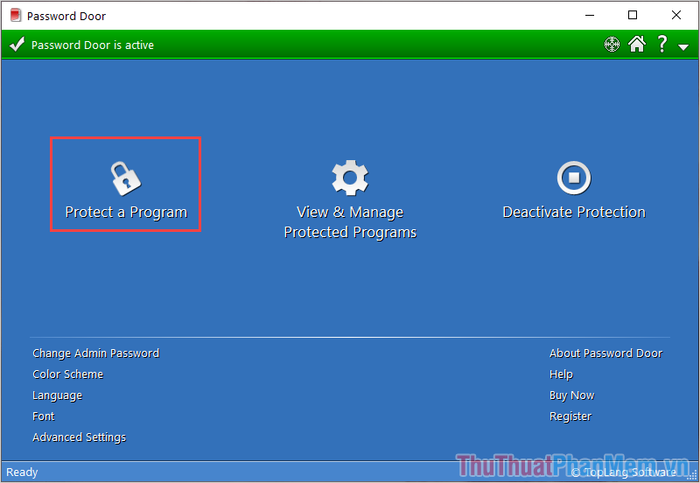The image size is (700, 483).
Task: Click the Password Door app icon in title bar
Action: [x=16, y=16]
